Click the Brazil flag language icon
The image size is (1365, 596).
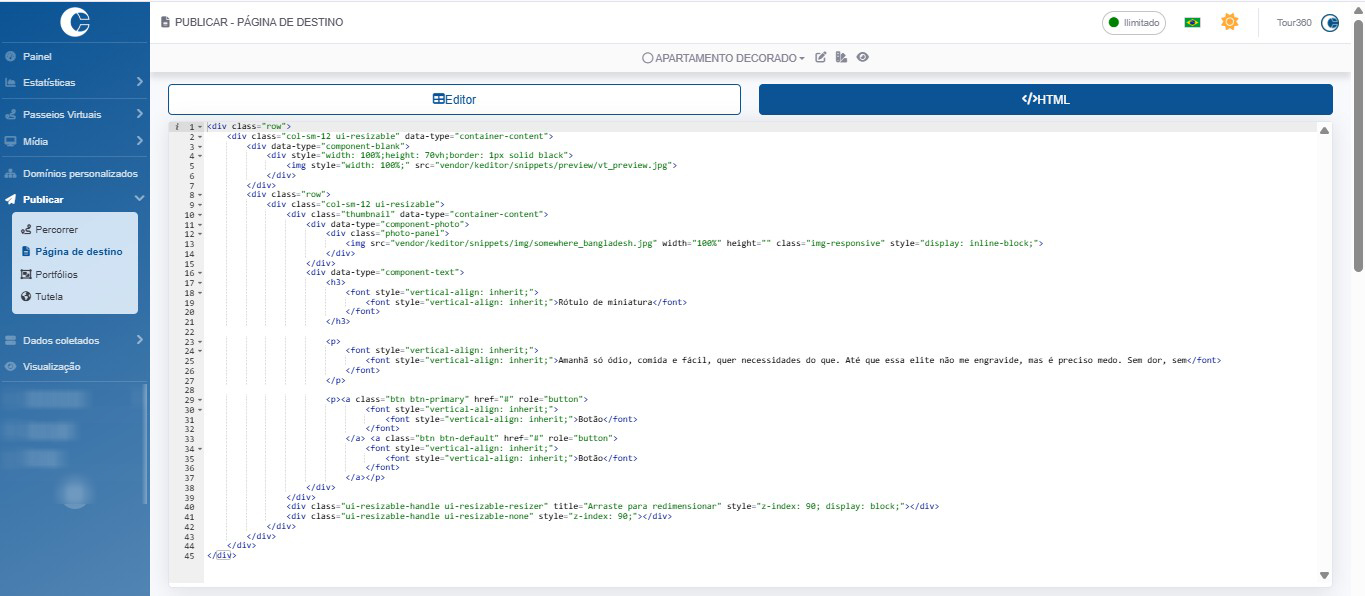pos(1192,22)
